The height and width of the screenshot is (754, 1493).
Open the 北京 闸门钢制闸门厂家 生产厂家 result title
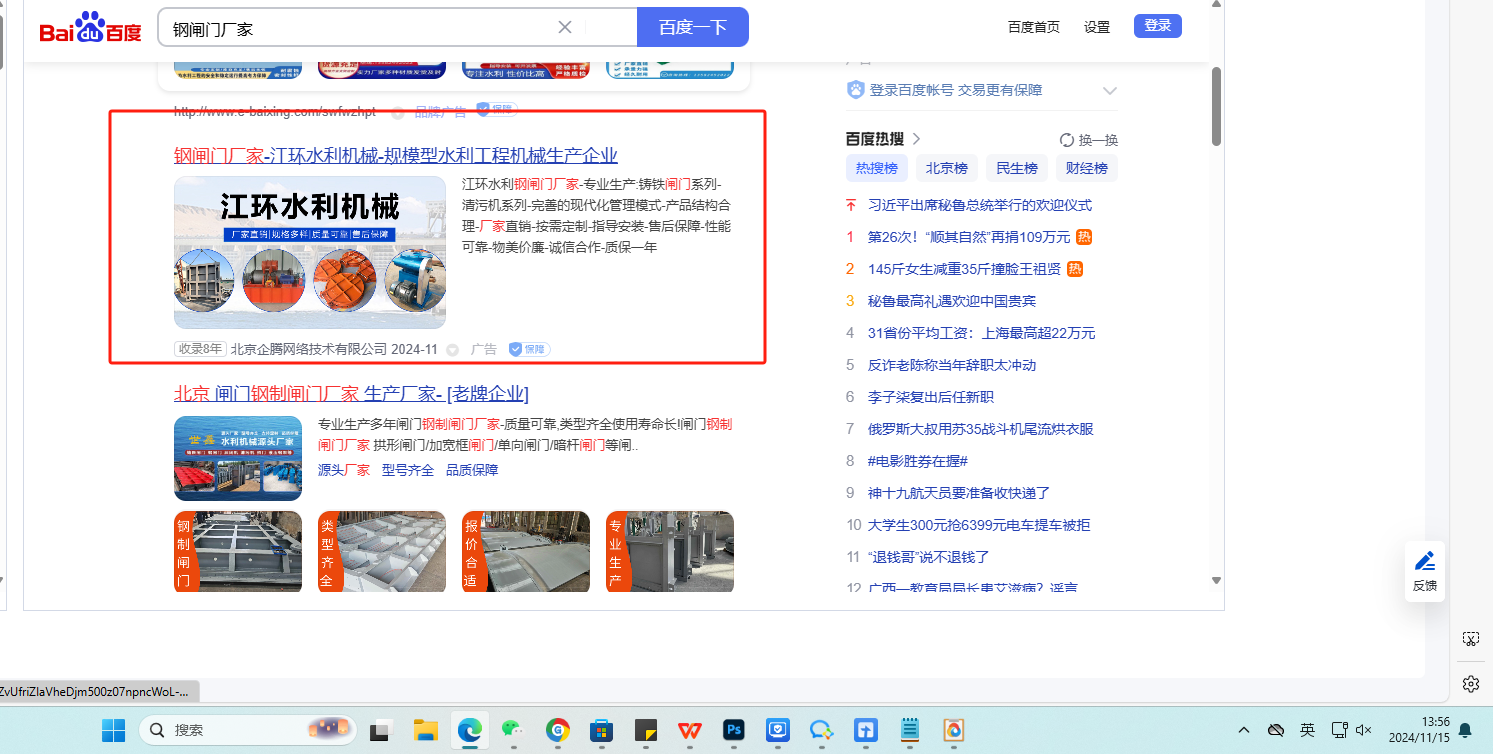(351, 393)
